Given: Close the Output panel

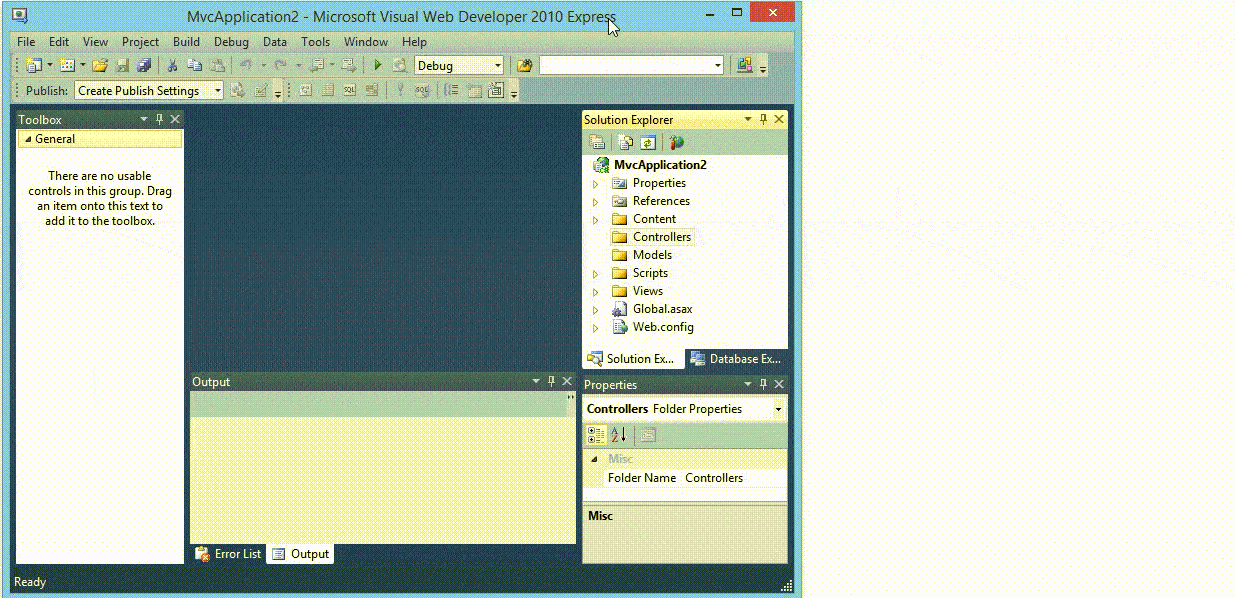Looking at the screenshot, I should [567, 381].
